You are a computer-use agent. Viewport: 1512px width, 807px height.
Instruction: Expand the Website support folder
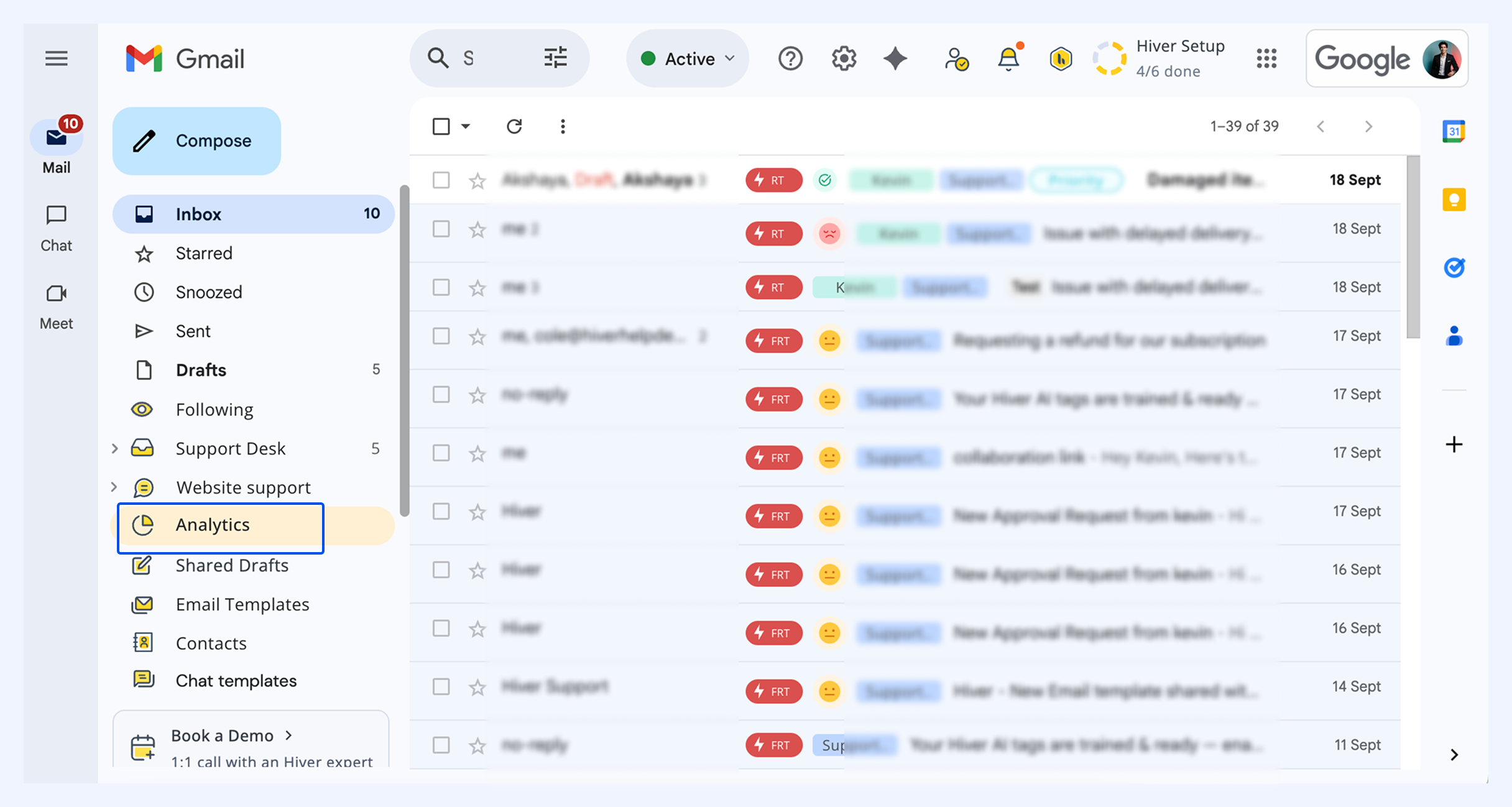(114, 487)
